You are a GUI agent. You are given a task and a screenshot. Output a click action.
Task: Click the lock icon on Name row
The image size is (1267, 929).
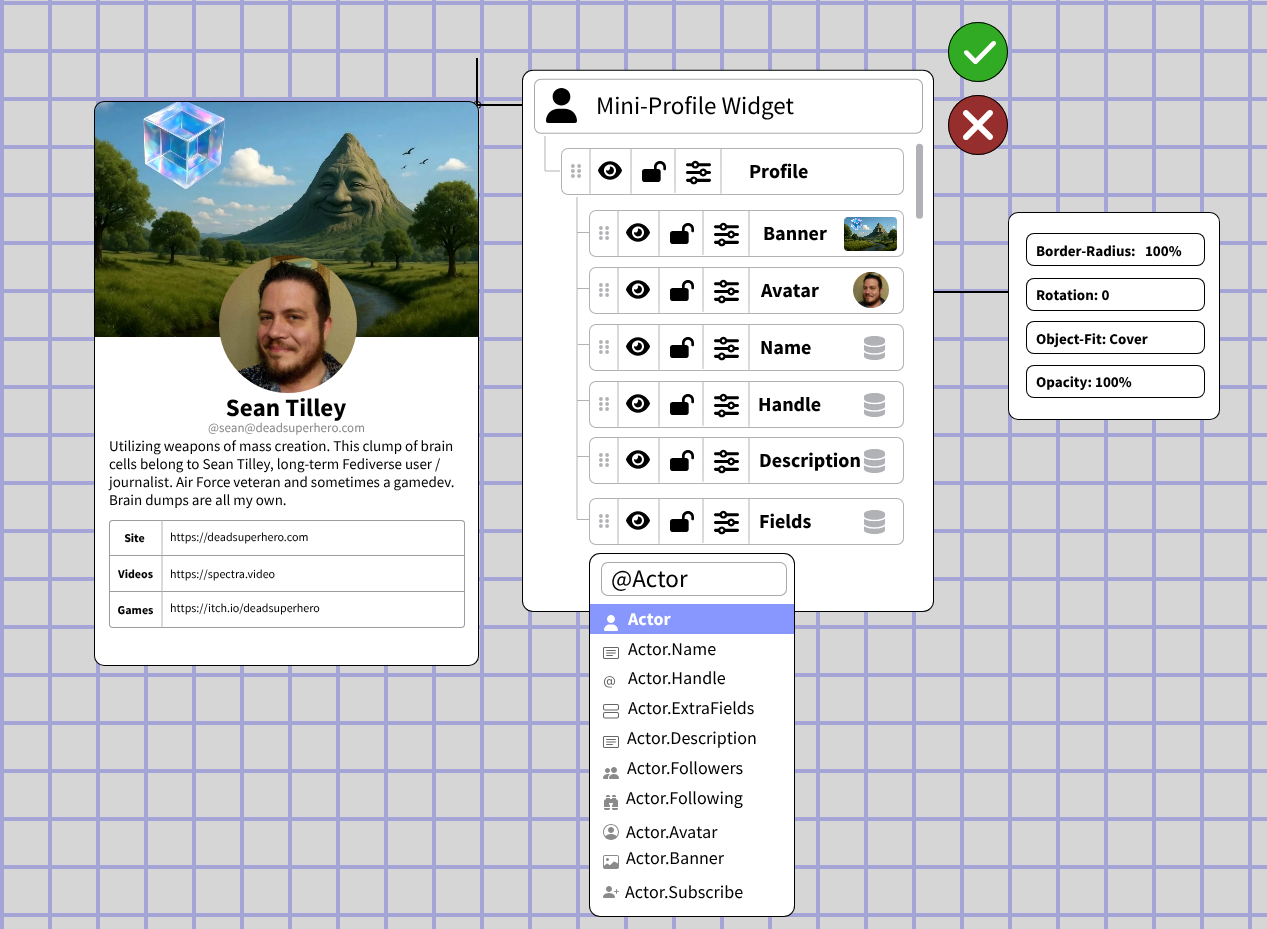[x=681, y=348]
